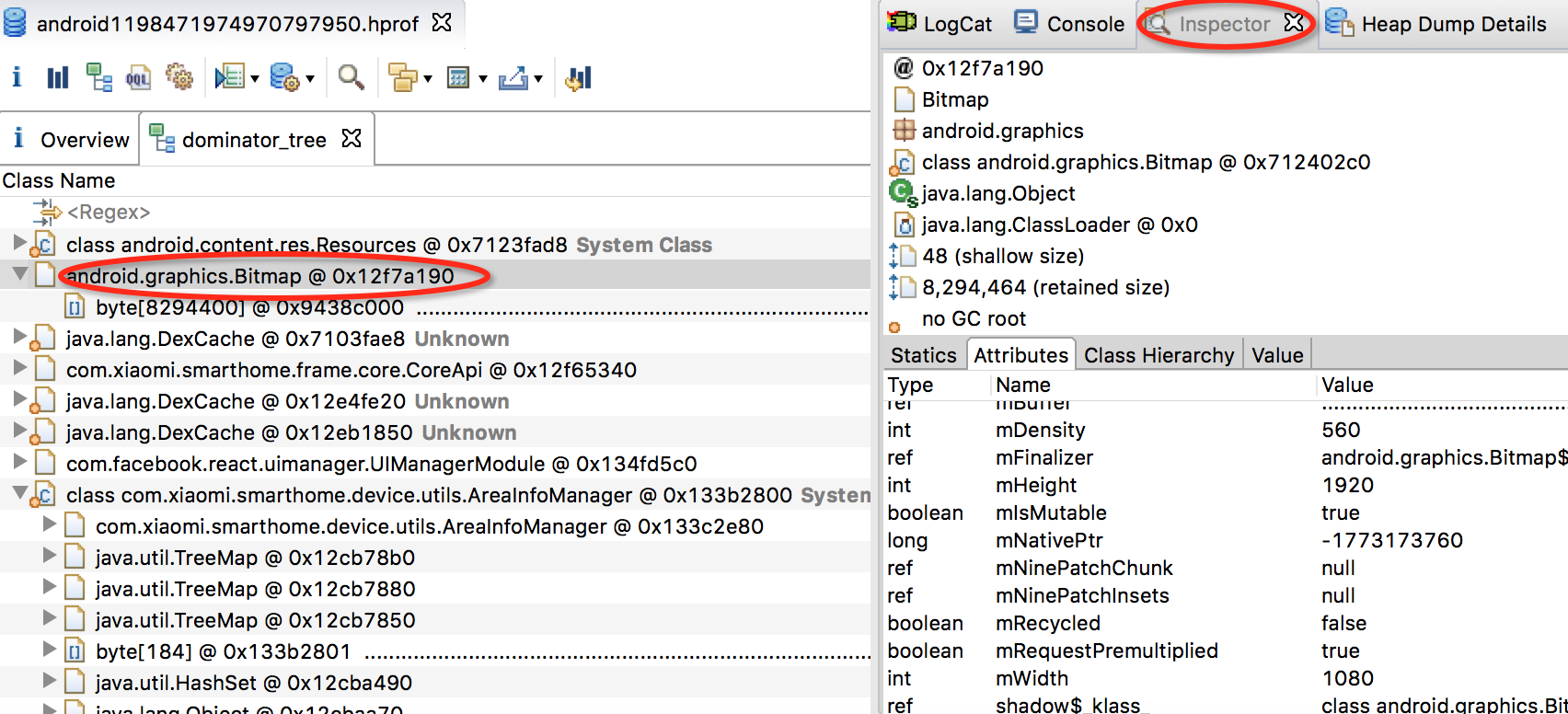Image resolution: width=1568 pixels, height=714 pixels.
Task: Open the Class Hierarchy tab
Action: 1159,355
